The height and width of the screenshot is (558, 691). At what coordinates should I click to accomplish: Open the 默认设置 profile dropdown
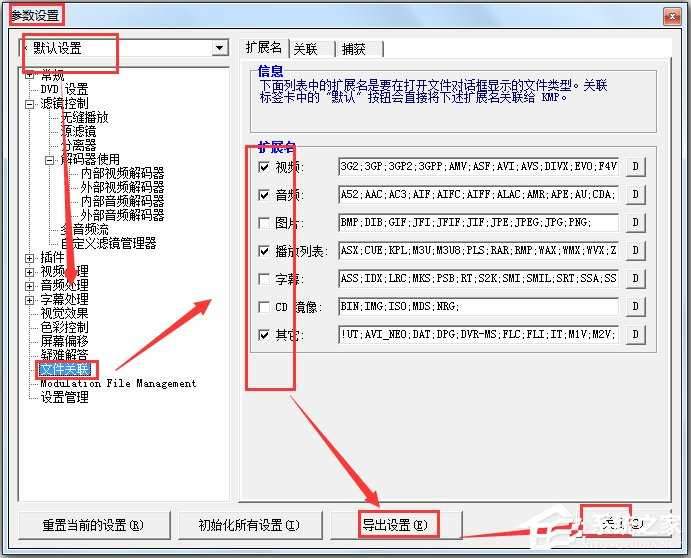tap(219, 48)
